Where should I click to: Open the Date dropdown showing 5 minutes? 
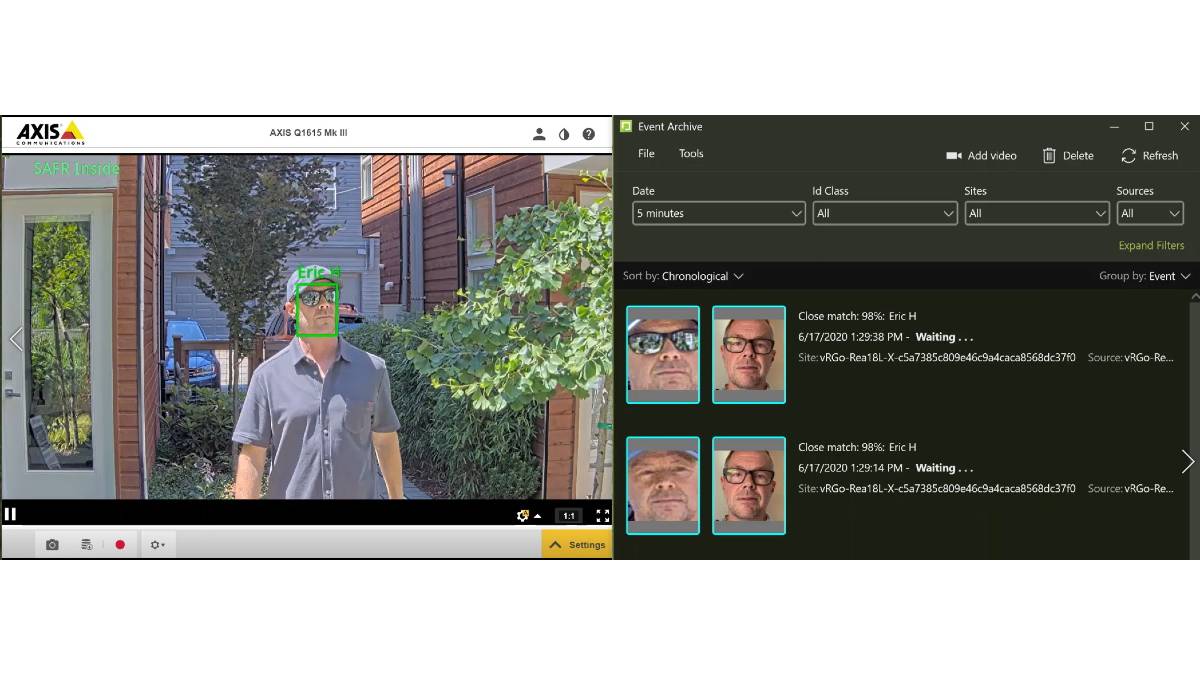coord(719,213)
